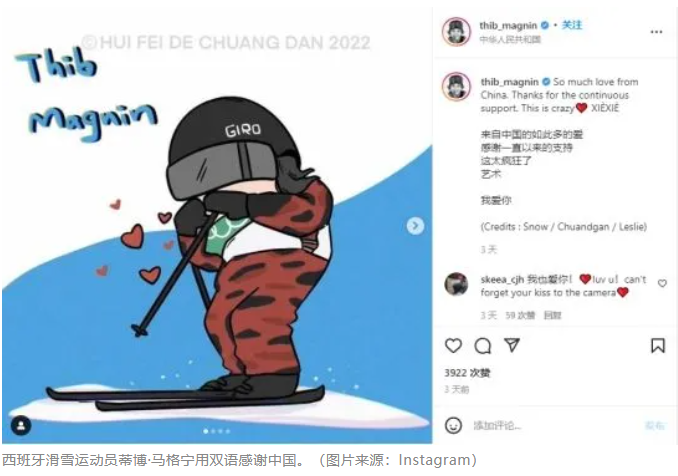Select second carousel dot indicator
678x476 pixels.
click(213, 431)
